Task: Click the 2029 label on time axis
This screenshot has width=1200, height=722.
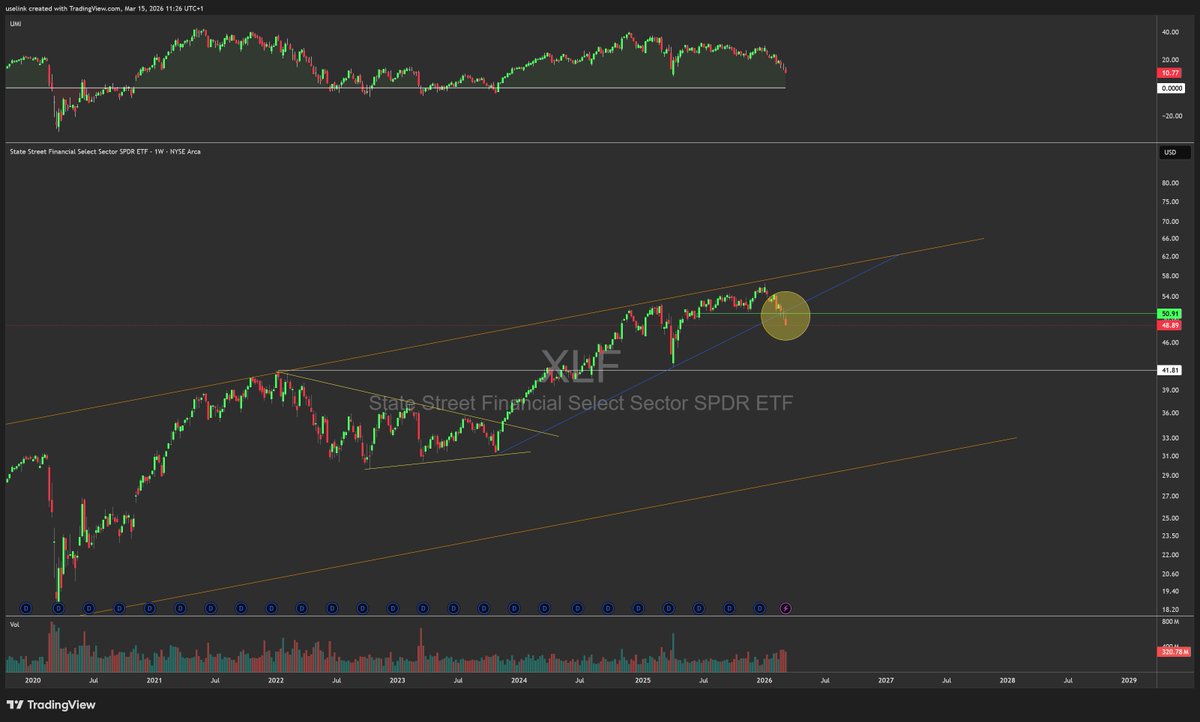Action: pos(1129,679)
